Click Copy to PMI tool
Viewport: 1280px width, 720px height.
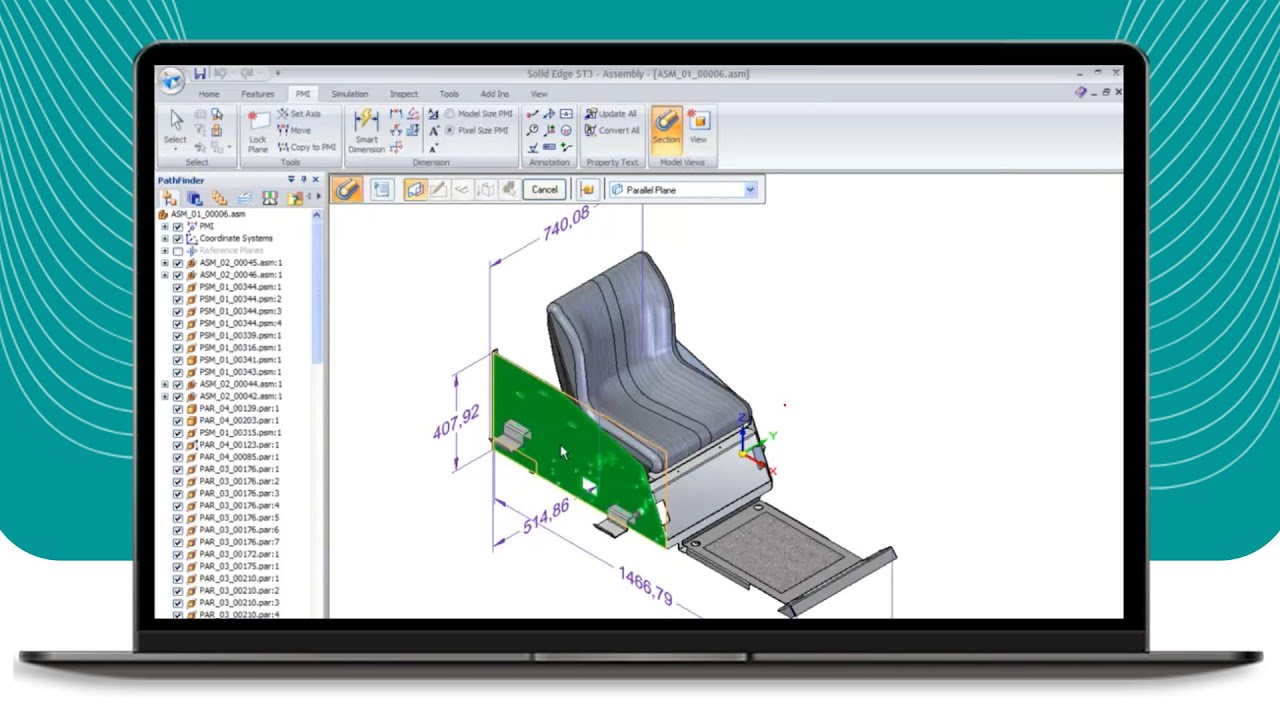pos(307,147)
